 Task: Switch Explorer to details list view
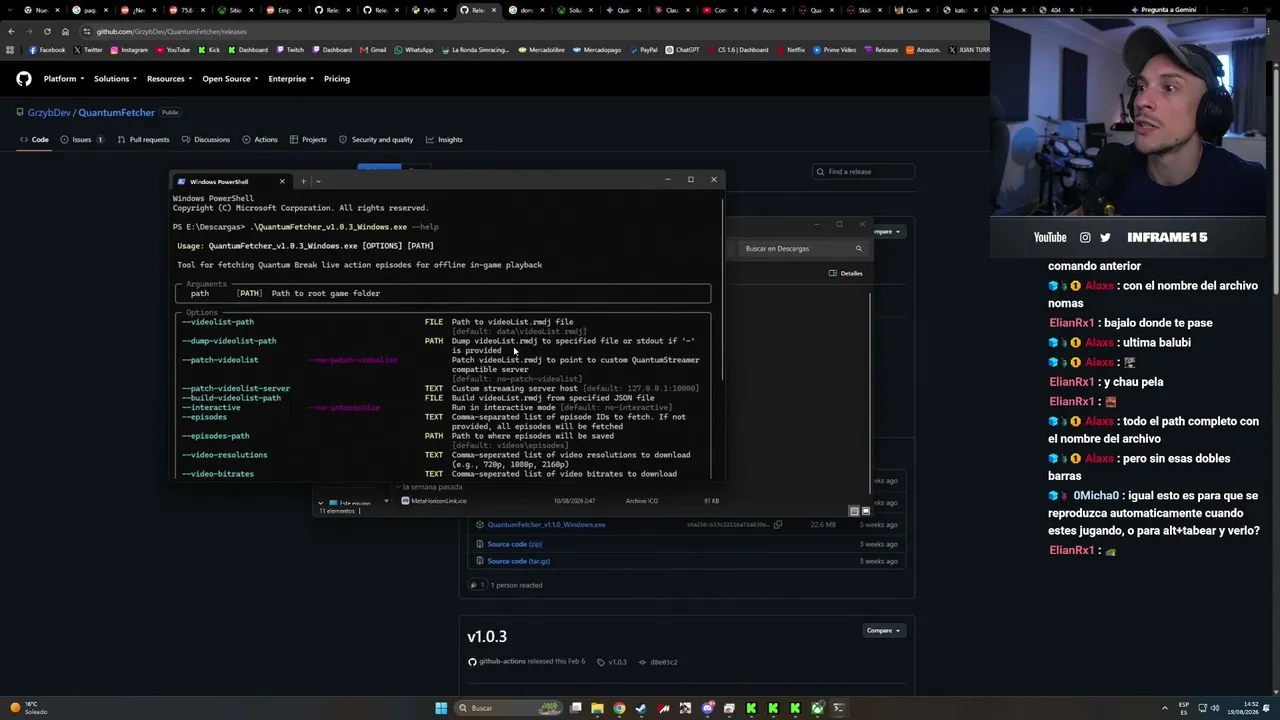click(854, 511)
